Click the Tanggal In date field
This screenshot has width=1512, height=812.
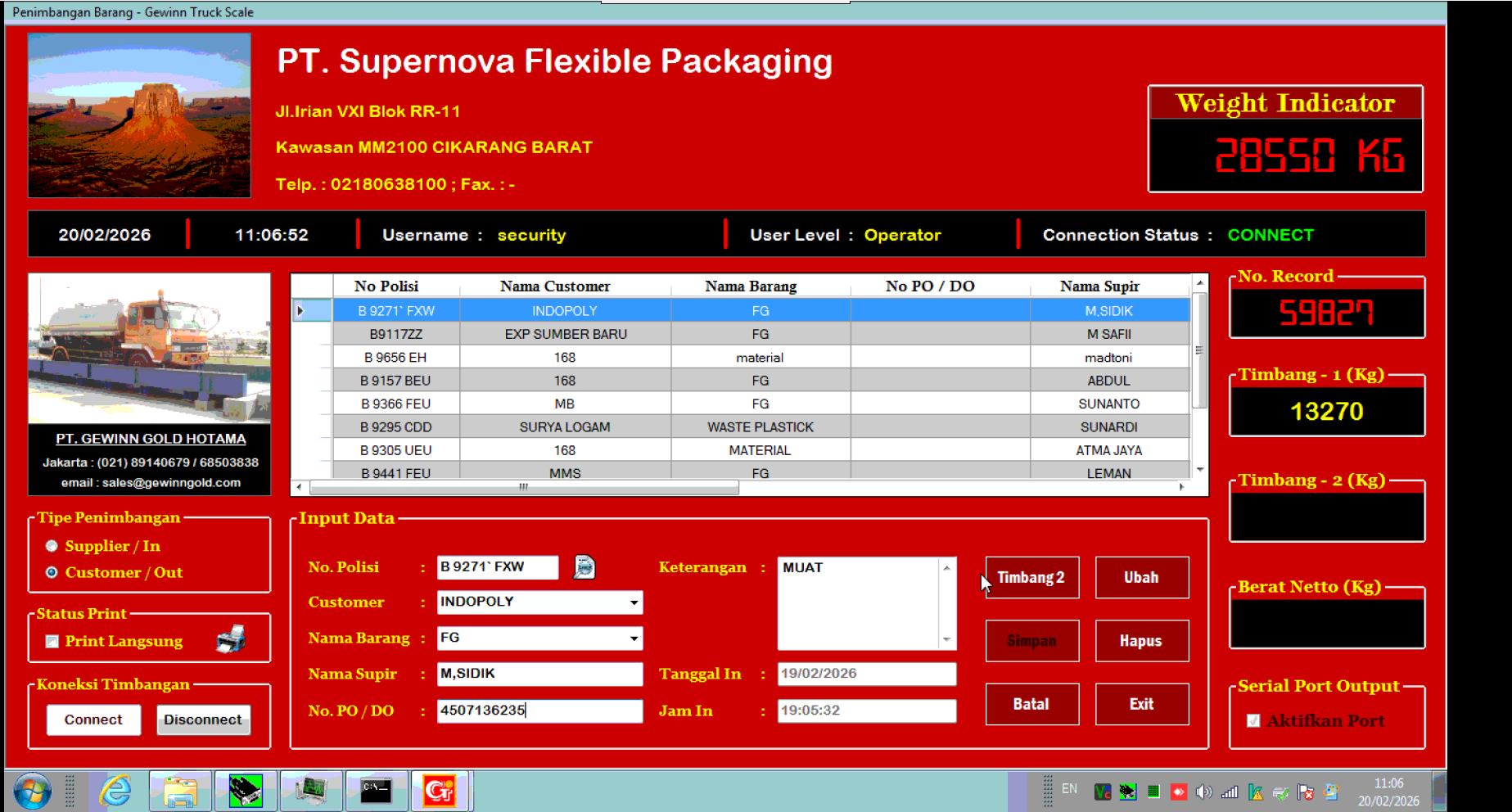[867, 674]
